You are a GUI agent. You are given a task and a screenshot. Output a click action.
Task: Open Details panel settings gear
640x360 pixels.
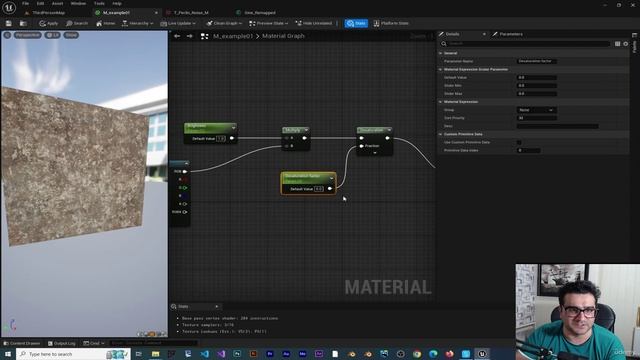pos(626,44)
